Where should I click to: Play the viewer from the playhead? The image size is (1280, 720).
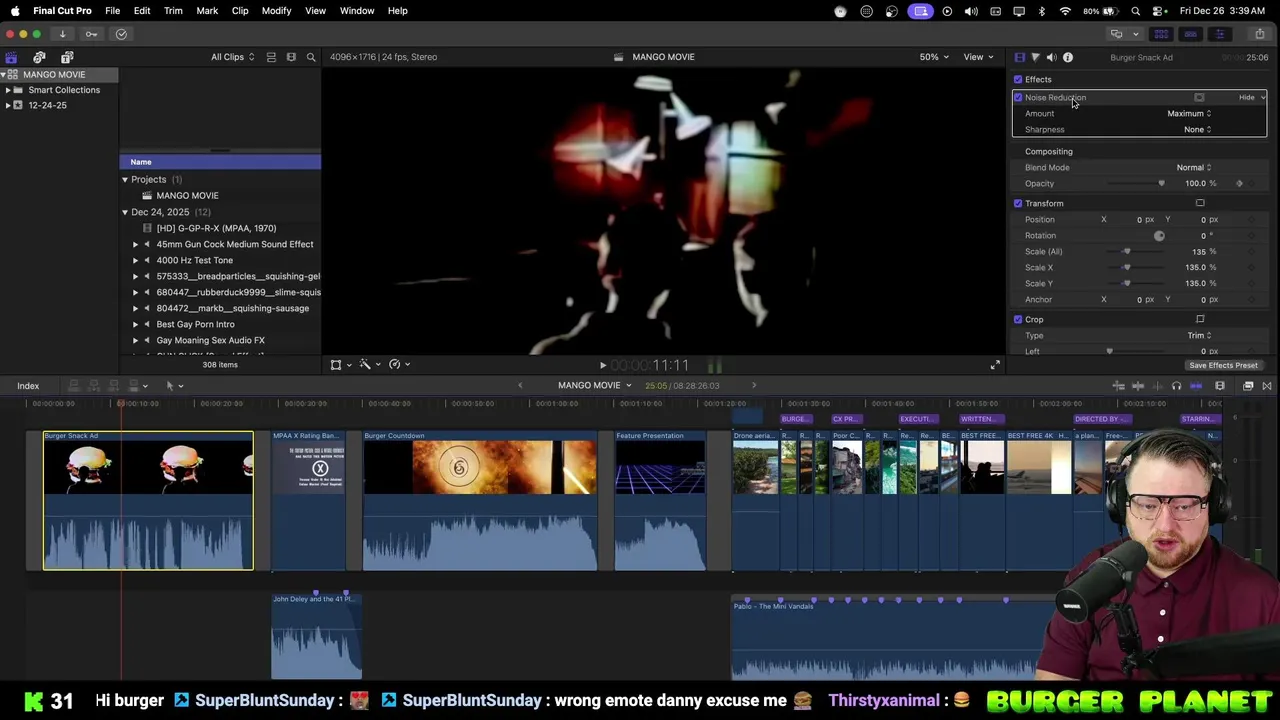coord(602,365)
